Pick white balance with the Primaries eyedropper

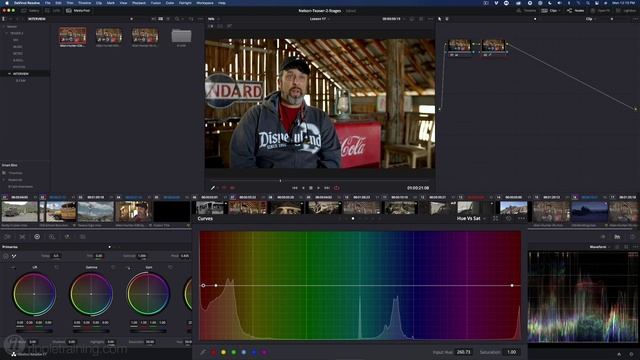14,256
